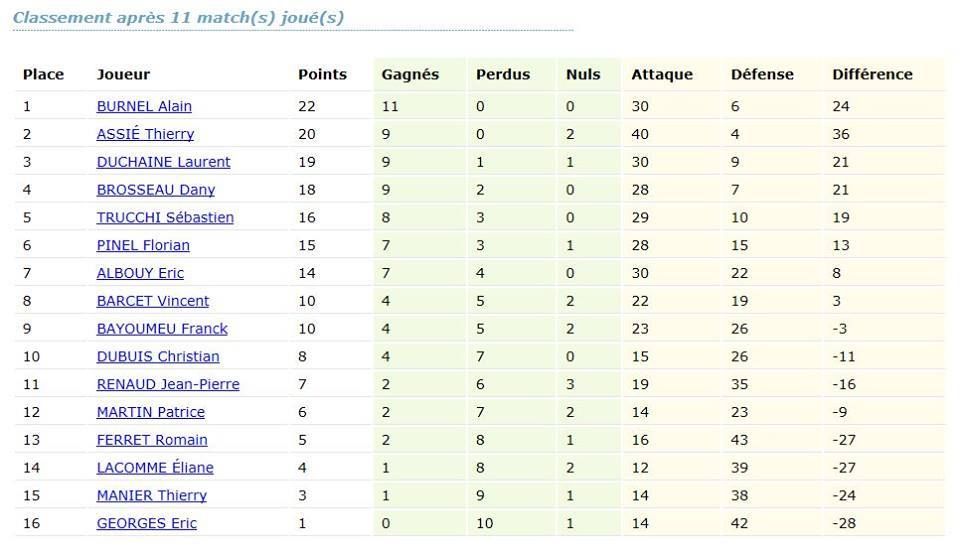Click the Joueur column header
Image resolution: width=960 pixels, height=551 pixels.
[x=123, y=75]
